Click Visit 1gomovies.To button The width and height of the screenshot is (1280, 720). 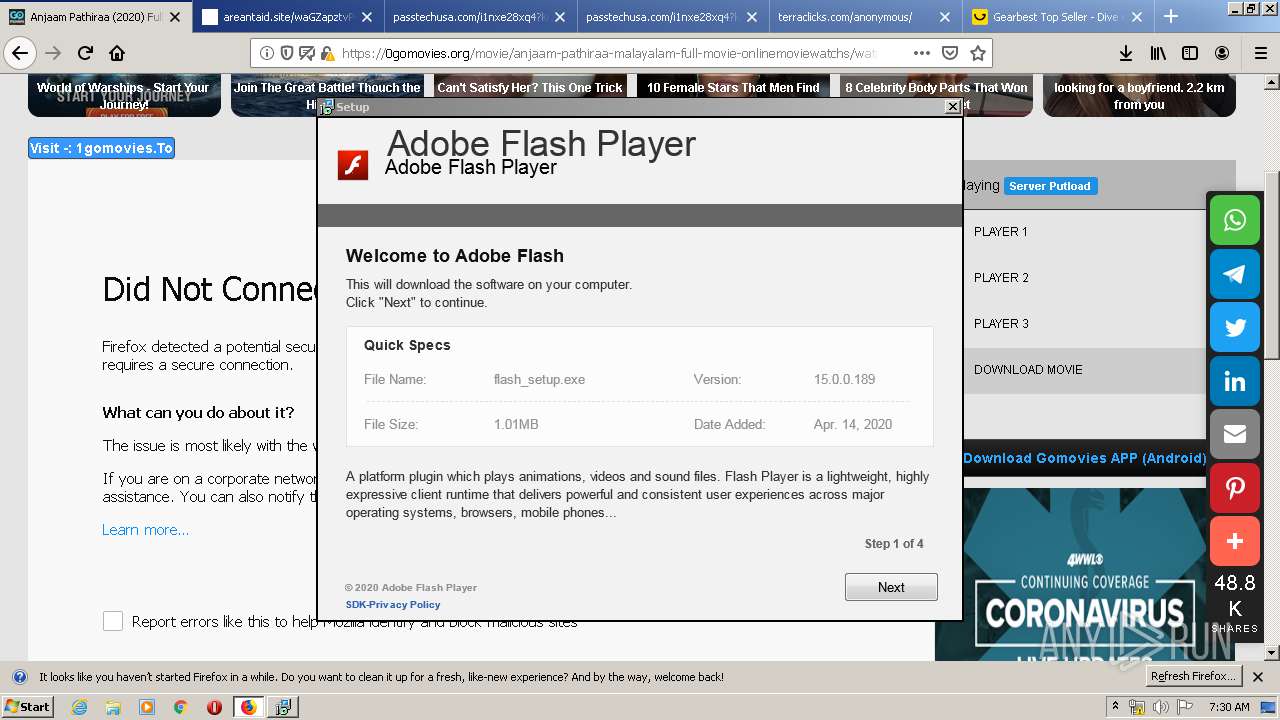(x=101, y=148)
